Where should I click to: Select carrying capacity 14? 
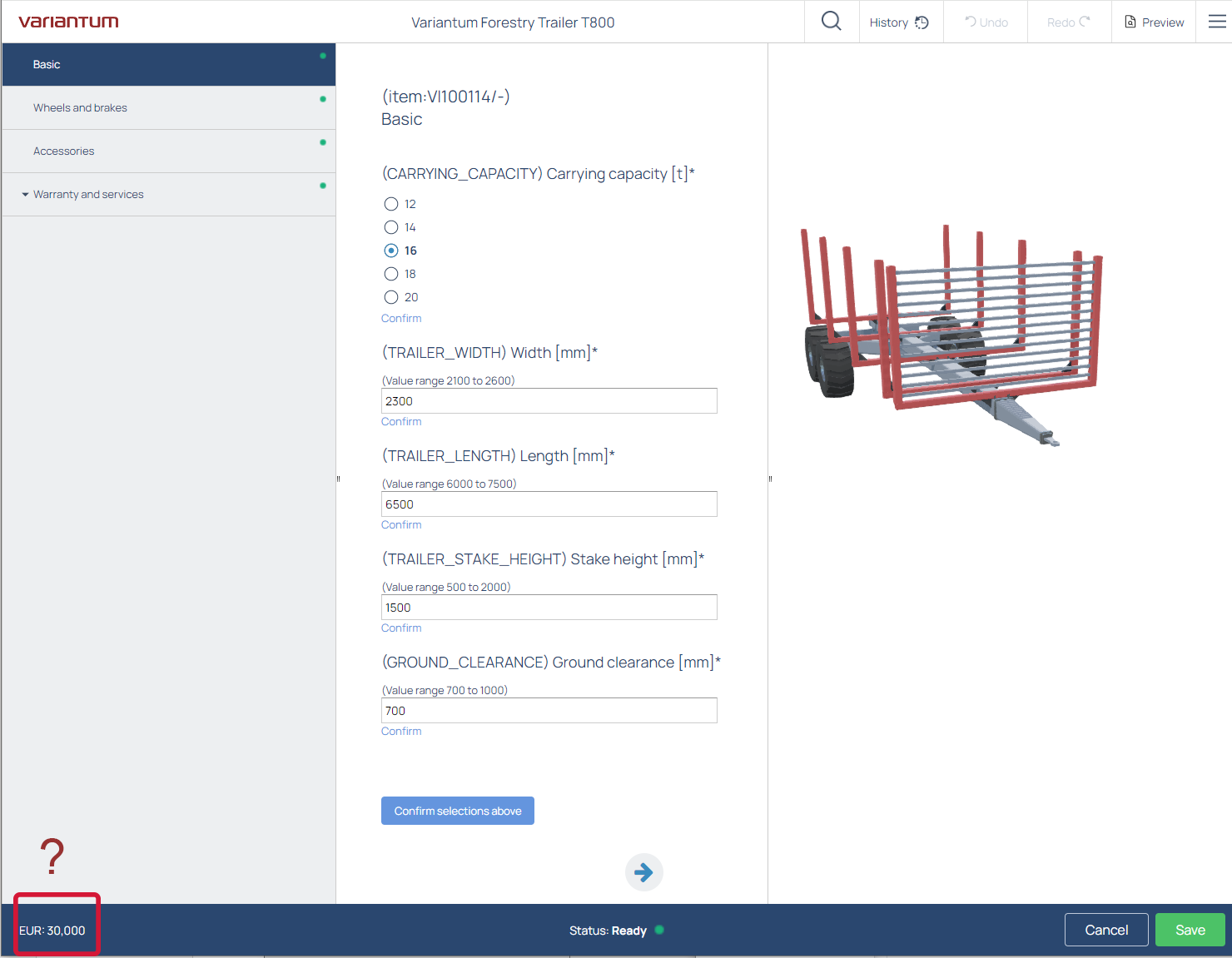(391, 227)
